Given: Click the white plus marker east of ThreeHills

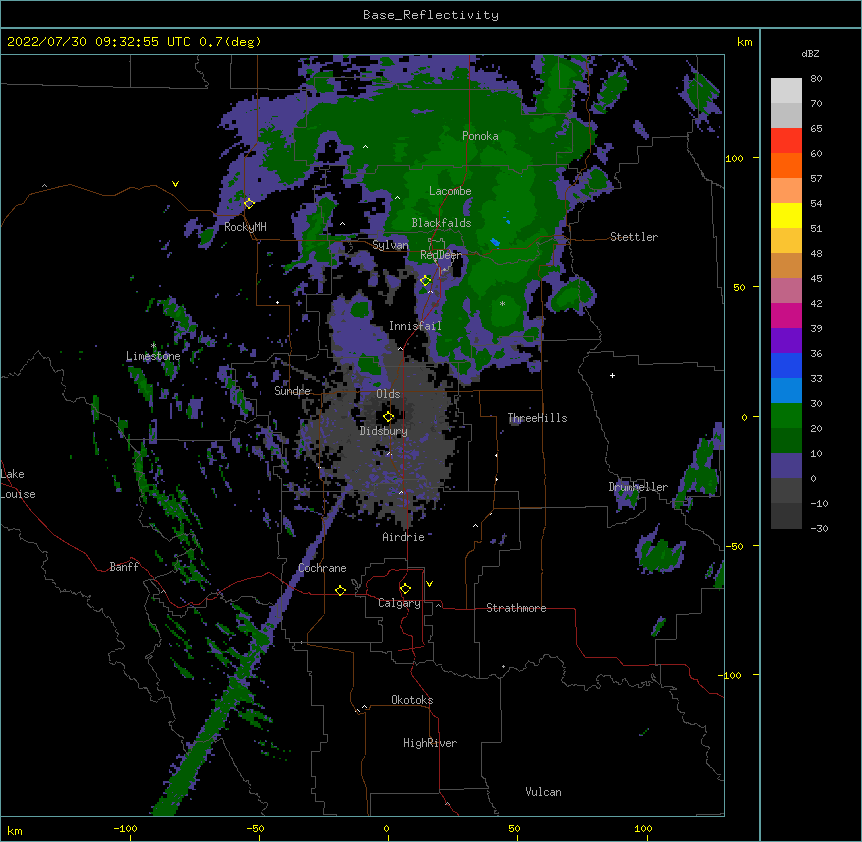Looking at the screenshot, I should pos(612,375).
